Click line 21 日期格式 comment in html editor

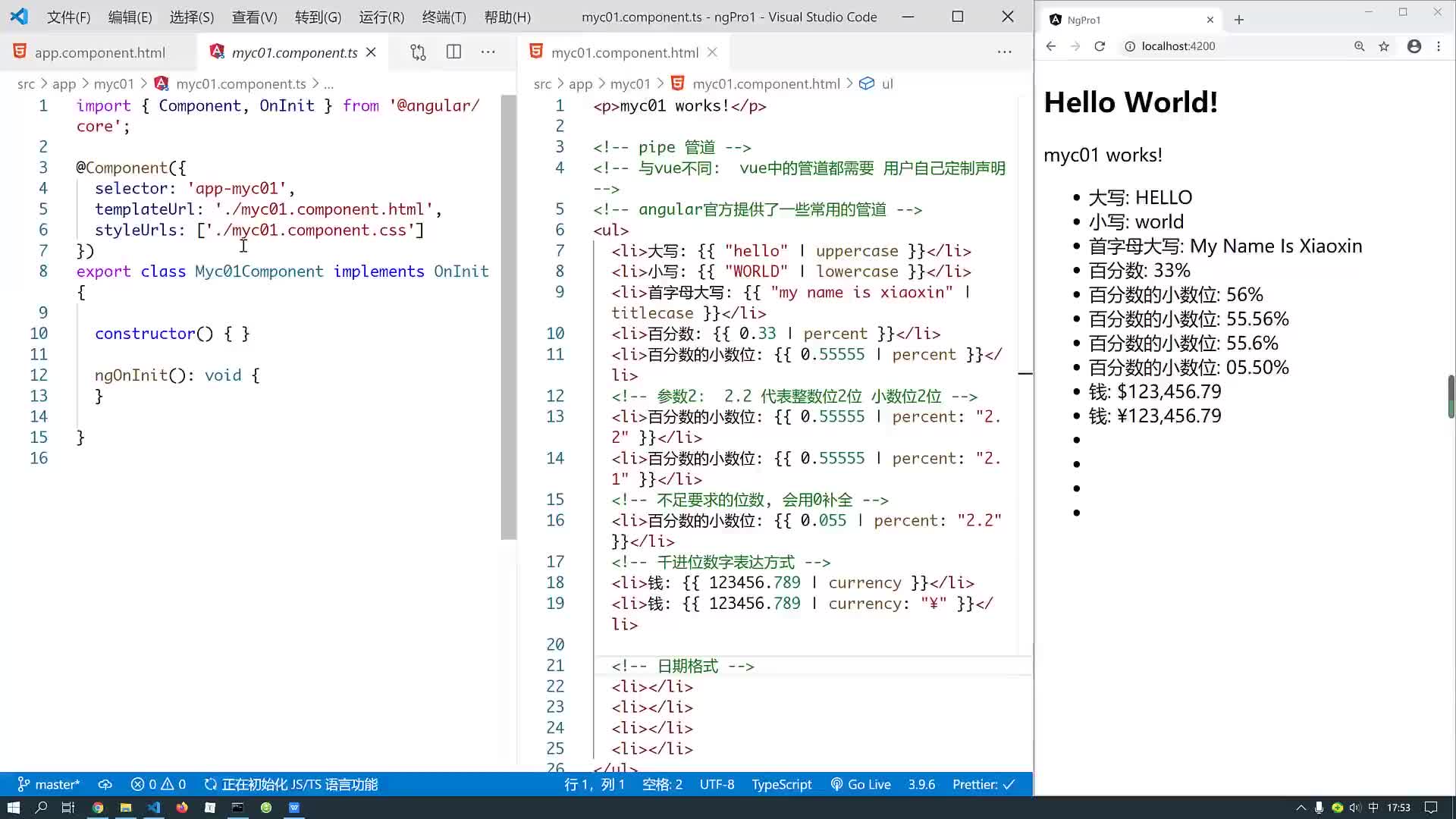tap(682, 666)
